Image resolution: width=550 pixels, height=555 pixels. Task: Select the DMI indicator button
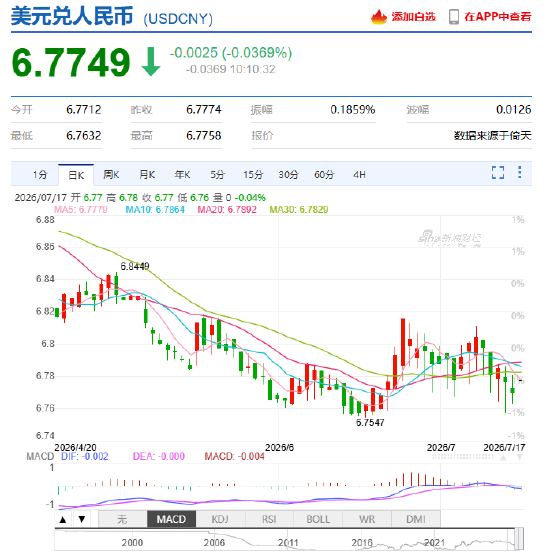coord(416,519)
